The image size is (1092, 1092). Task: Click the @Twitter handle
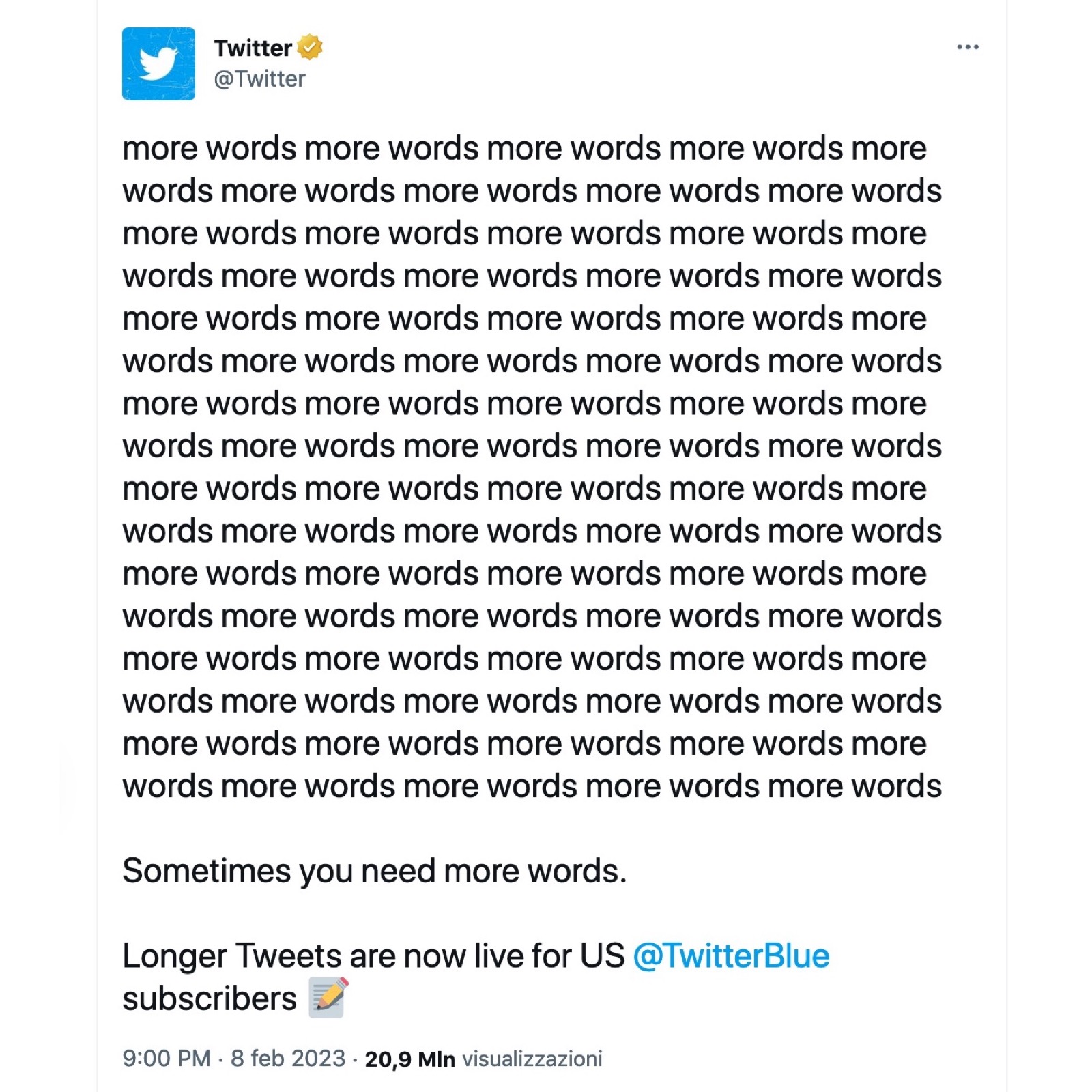(x=259, y=79)
